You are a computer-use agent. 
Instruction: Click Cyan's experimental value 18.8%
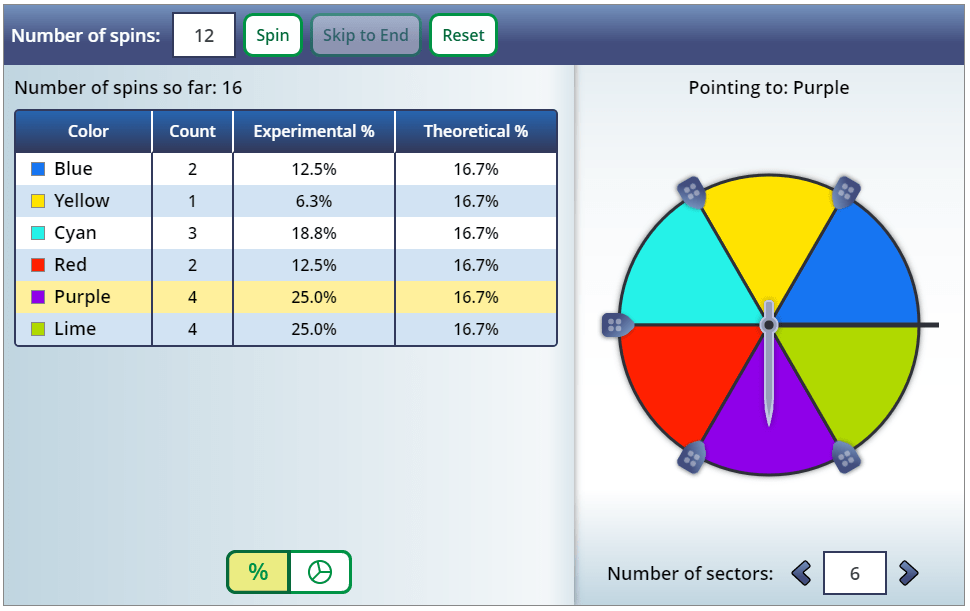click(x=314, y=233)
